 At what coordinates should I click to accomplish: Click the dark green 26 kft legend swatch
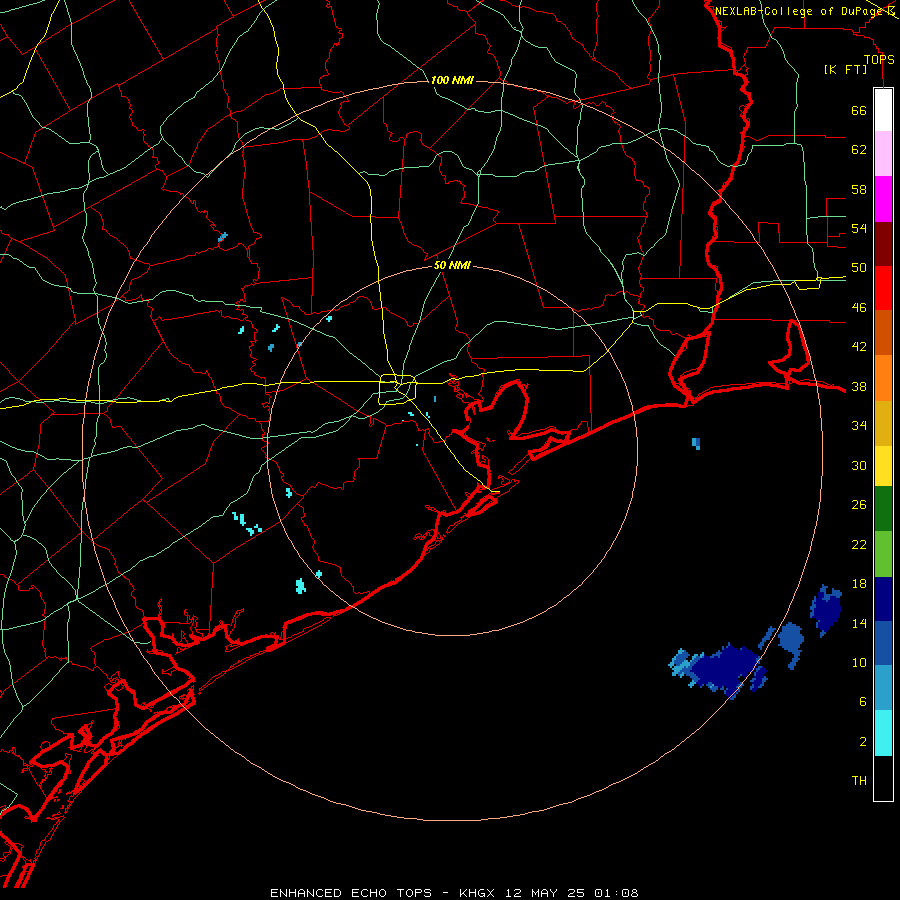point(883,509)
